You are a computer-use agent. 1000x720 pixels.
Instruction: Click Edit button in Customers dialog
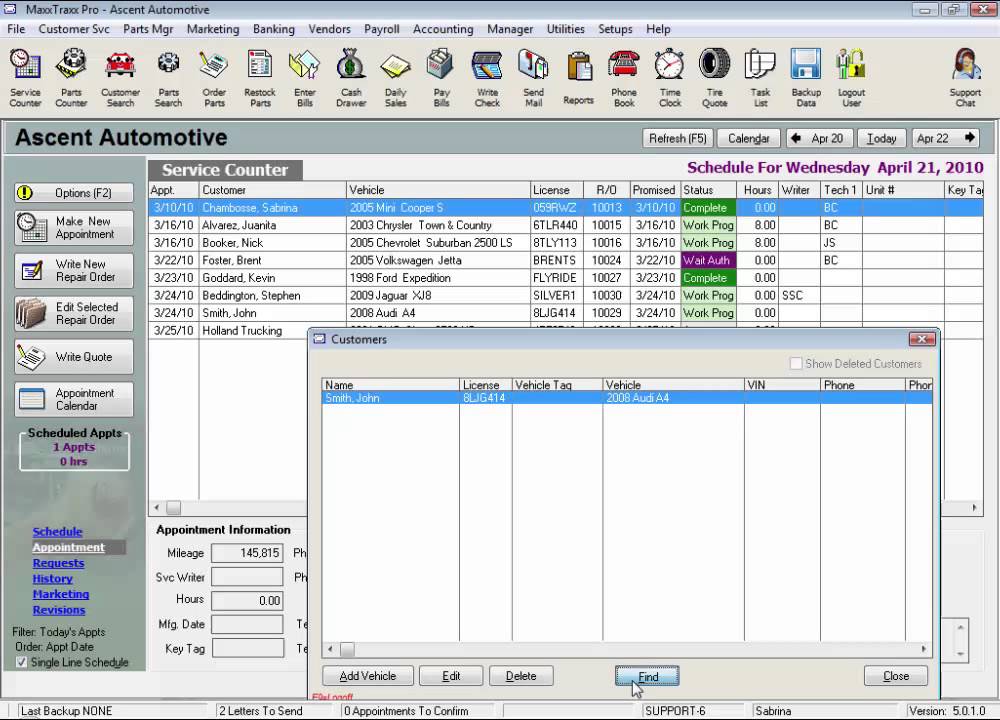(451, 676)
